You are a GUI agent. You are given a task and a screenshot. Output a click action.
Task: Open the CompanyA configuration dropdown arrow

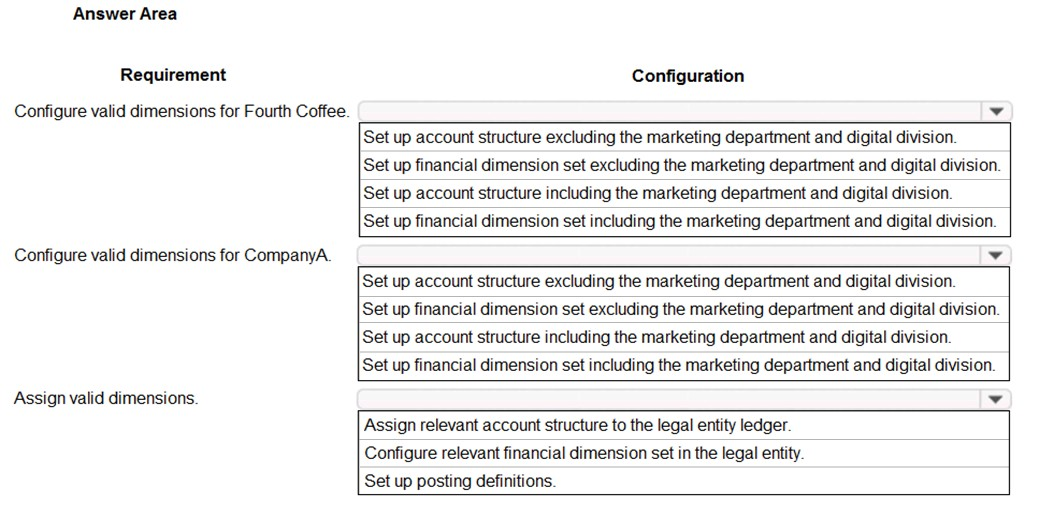click(995, 255)
